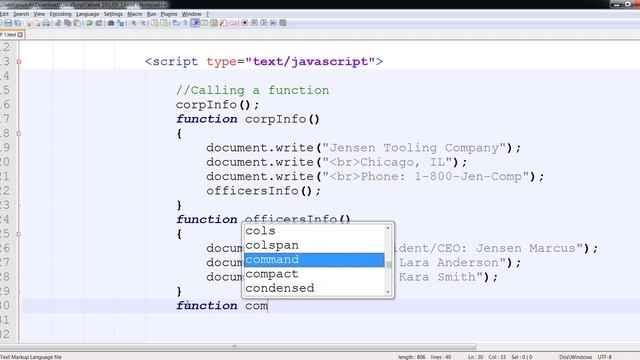Click the Start Recording macro icon
The image size is (640, 360).
pos(244,23)
